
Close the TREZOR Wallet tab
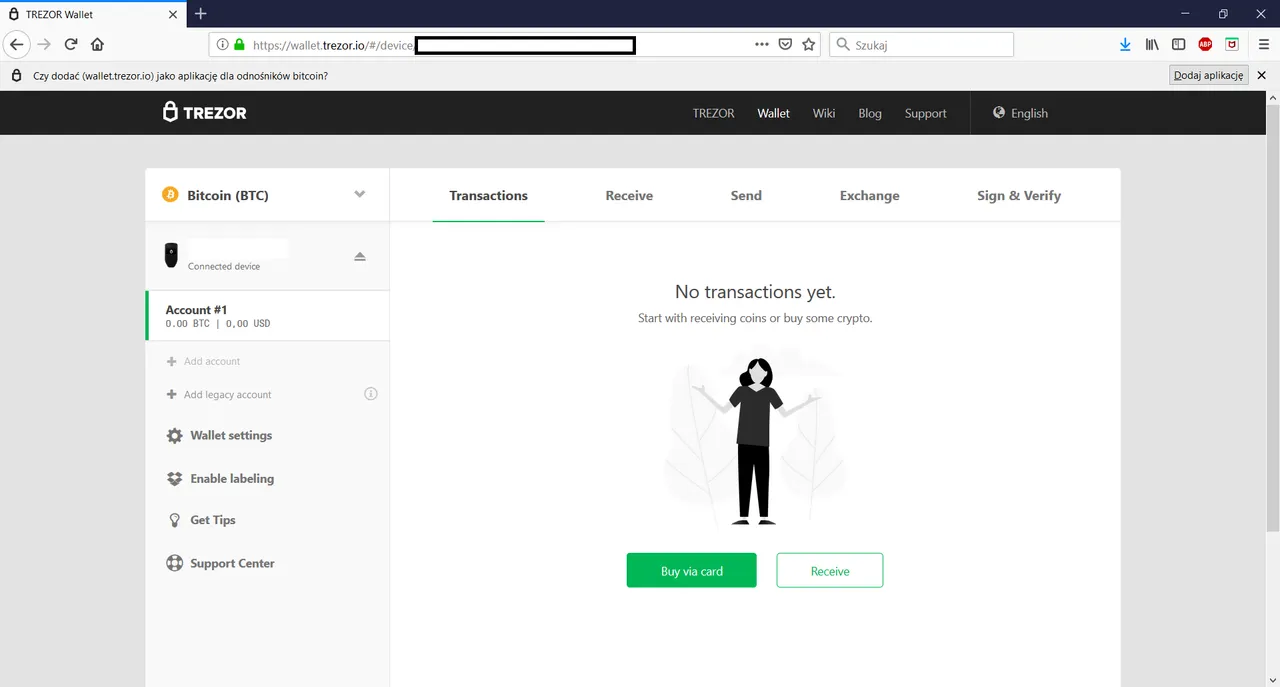[173, 14]
